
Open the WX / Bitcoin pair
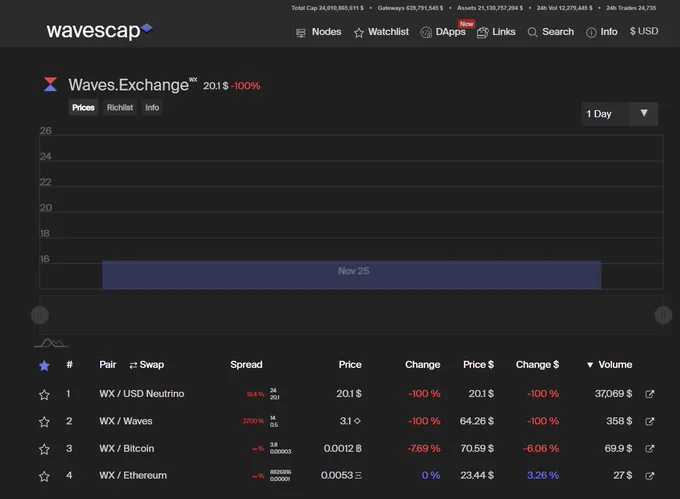127,448
